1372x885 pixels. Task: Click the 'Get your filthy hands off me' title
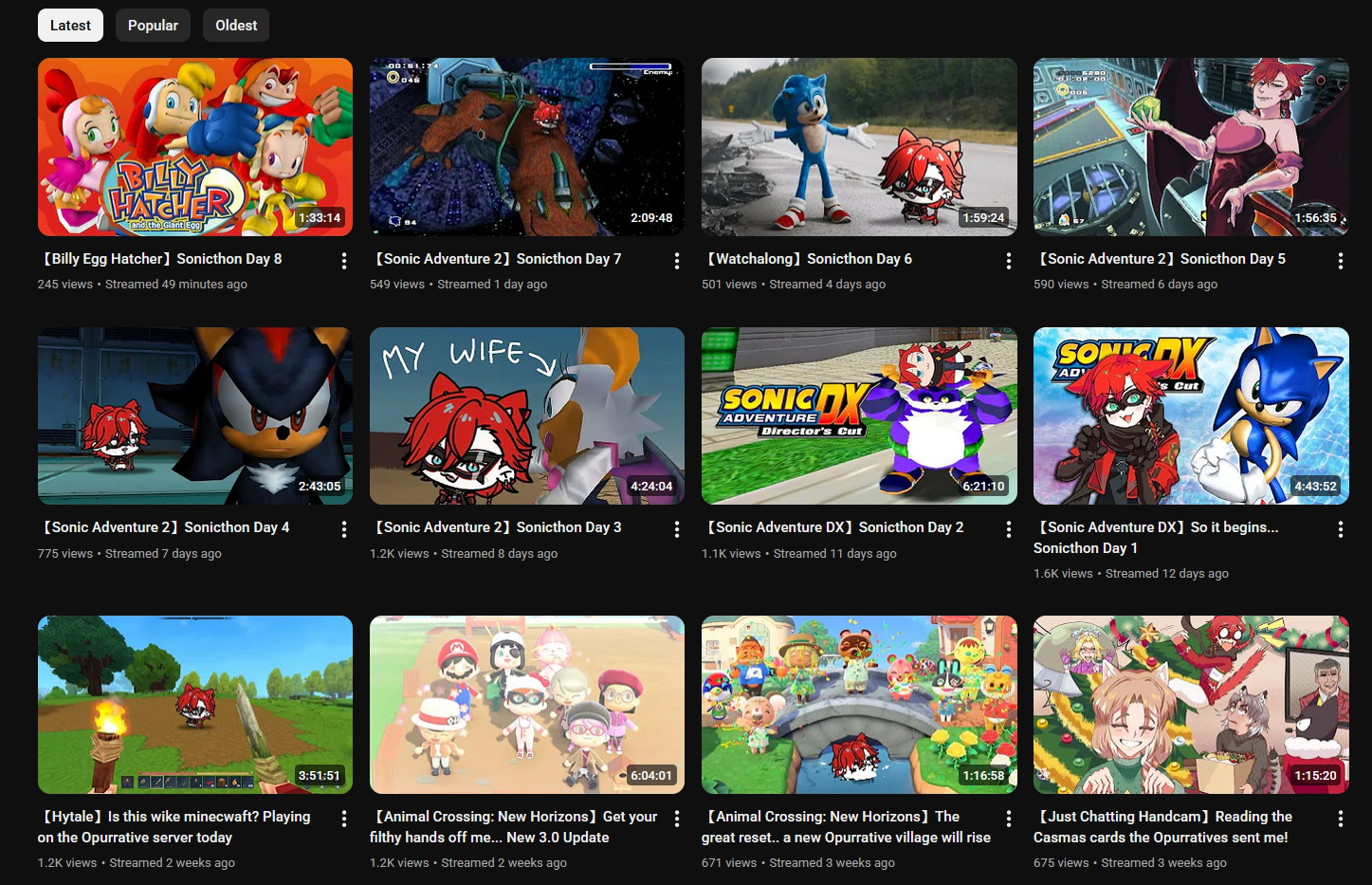pyautogui.click(x=513, y=827)
